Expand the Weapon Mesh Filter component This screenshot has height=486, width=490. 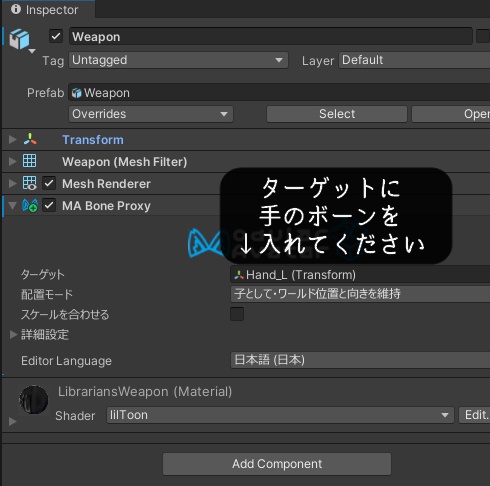[13, 161]
